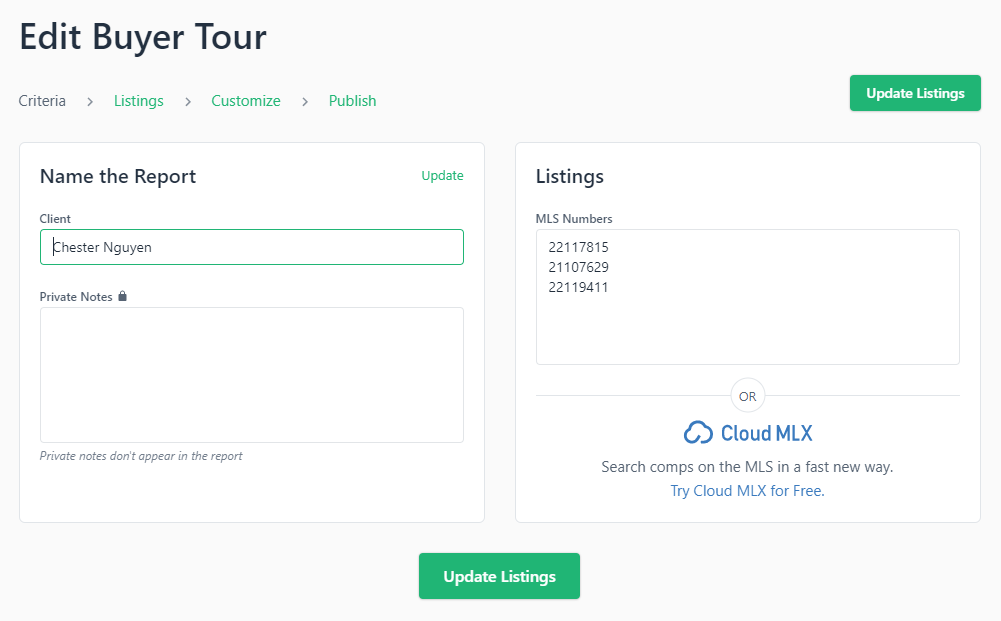This screenshot has width=1001, height=621.
Task: Open Try Cloud MLX for Free link
Action: tap(747, 491)
